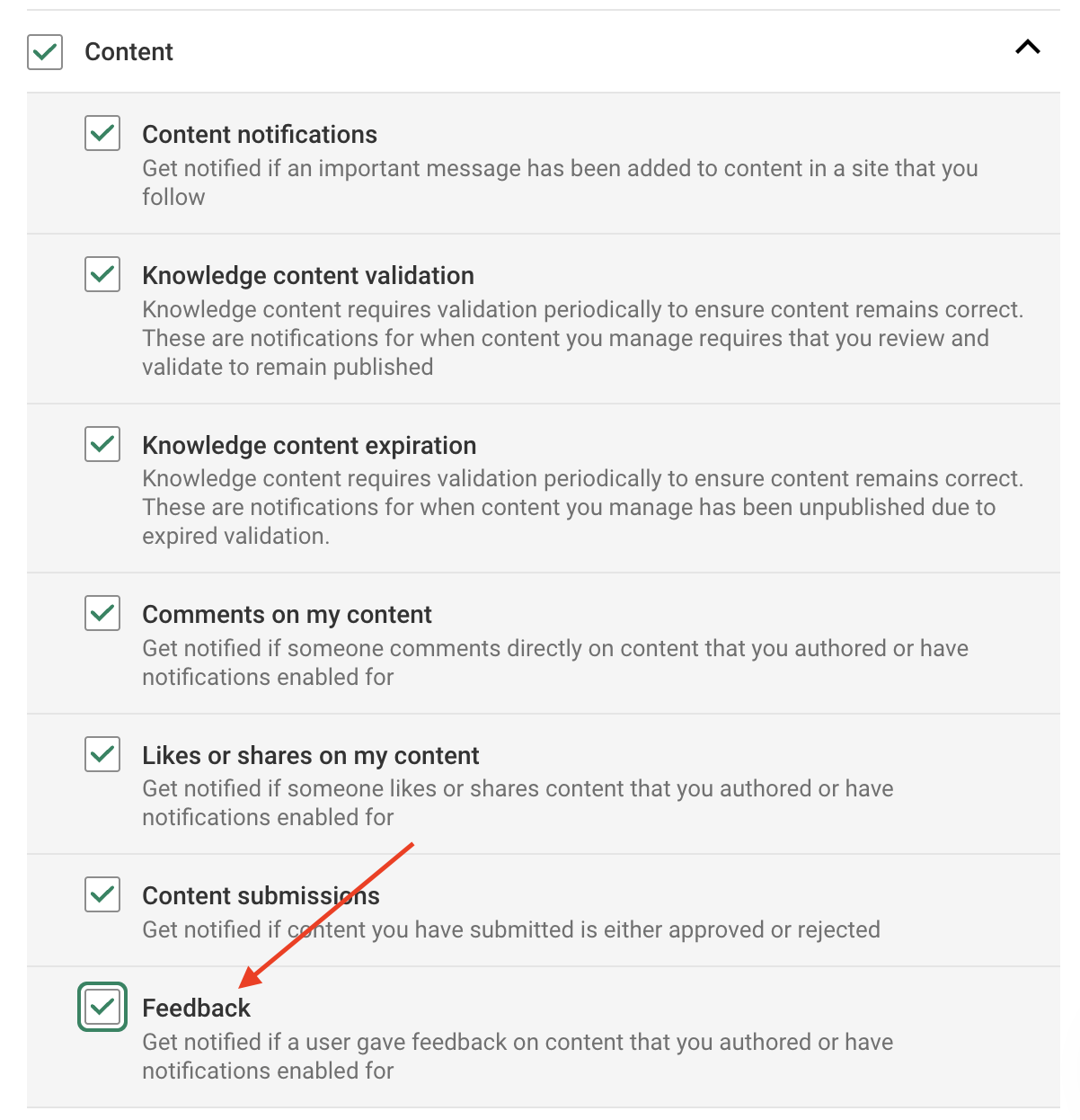The width and height of the screenshot is (1080, 1120).
Task: Disable the Feedback notifications checkbox
Action: pos(102,1007)
